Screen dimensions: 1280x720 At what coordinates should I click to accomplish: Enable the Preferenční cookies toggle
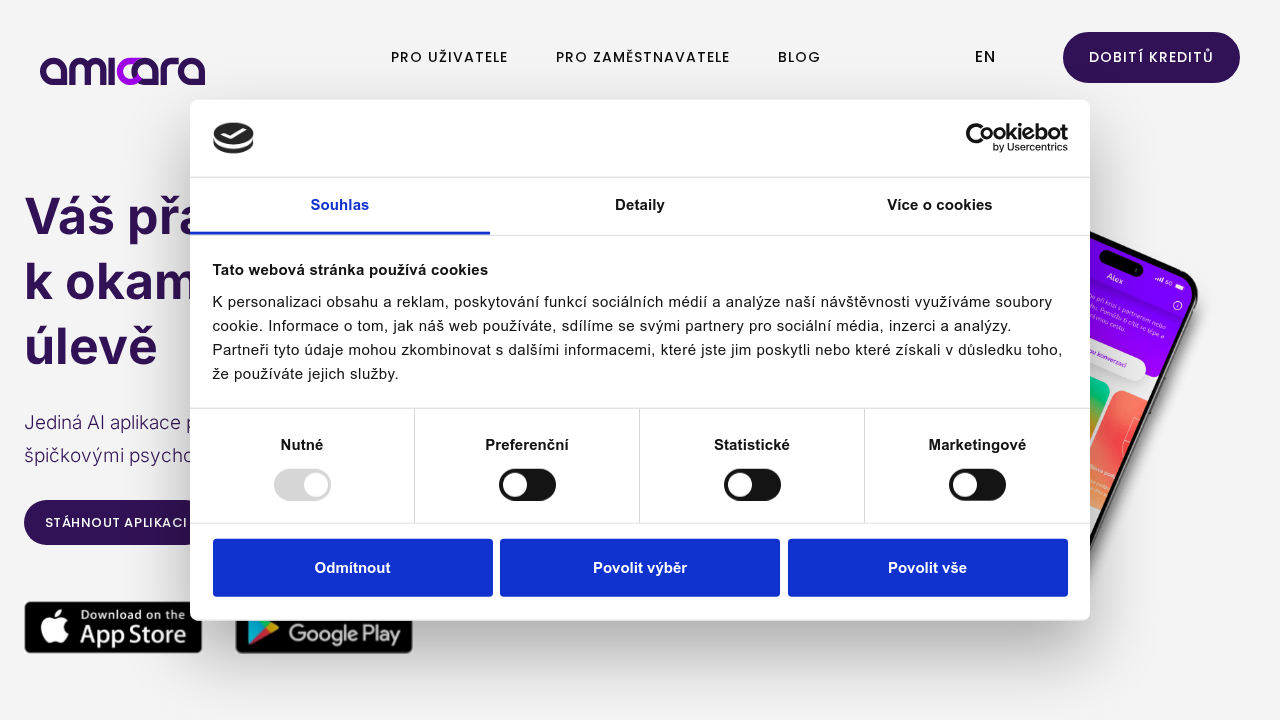[x=527, y=484]
